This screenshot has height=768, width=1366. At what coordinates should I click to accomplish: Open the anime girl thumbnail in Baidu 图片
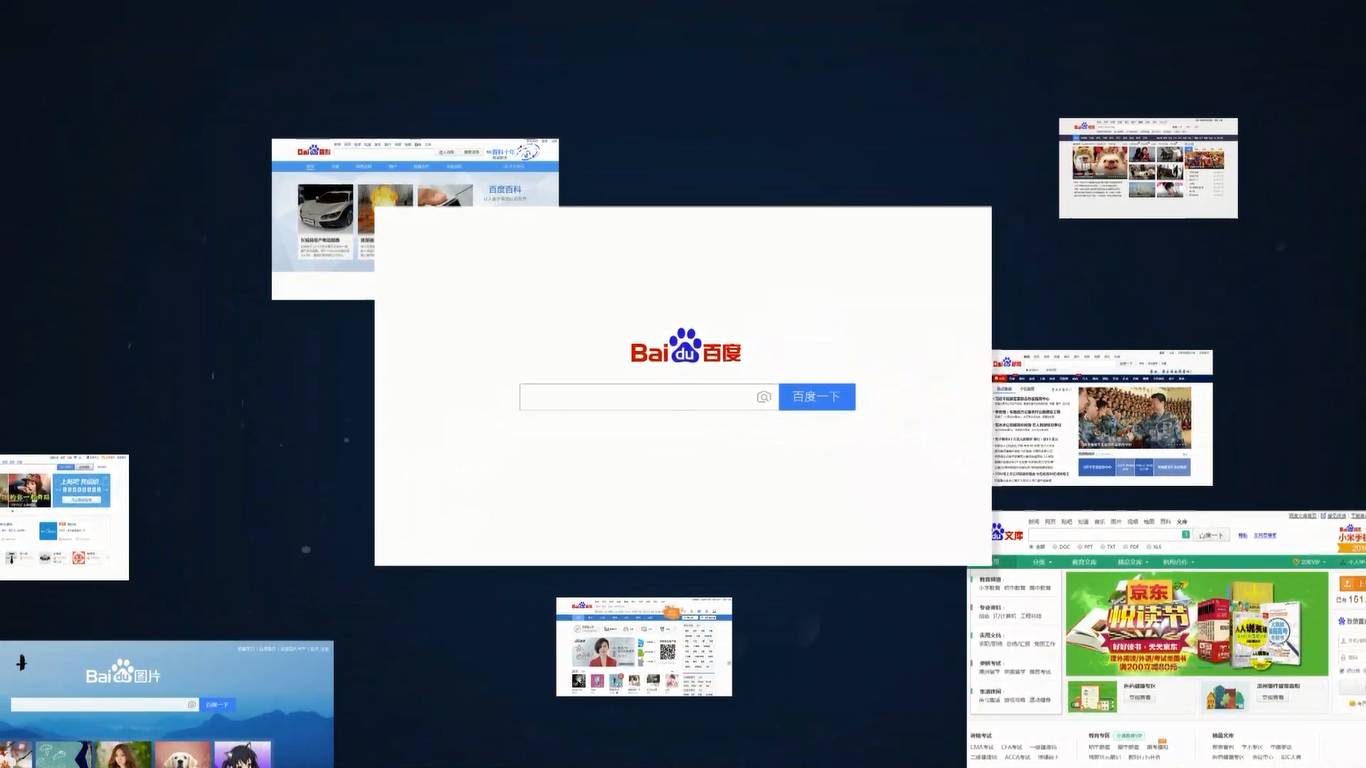(x=242, y=755)
